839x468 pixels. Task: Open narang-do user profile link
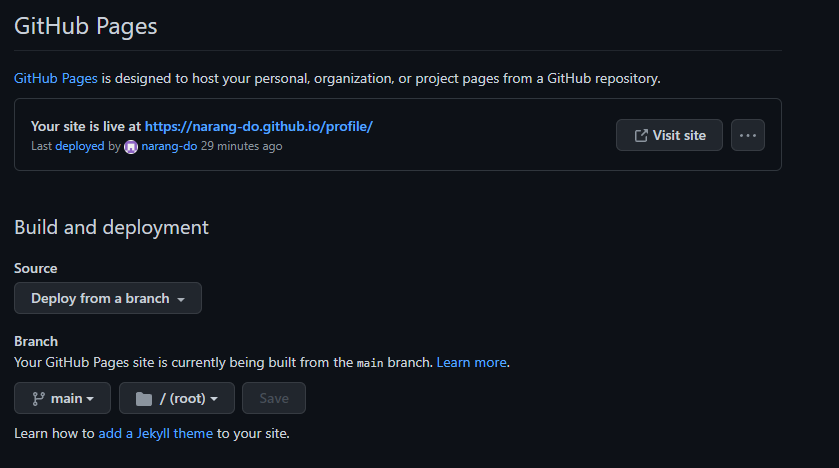click(169, 146)
